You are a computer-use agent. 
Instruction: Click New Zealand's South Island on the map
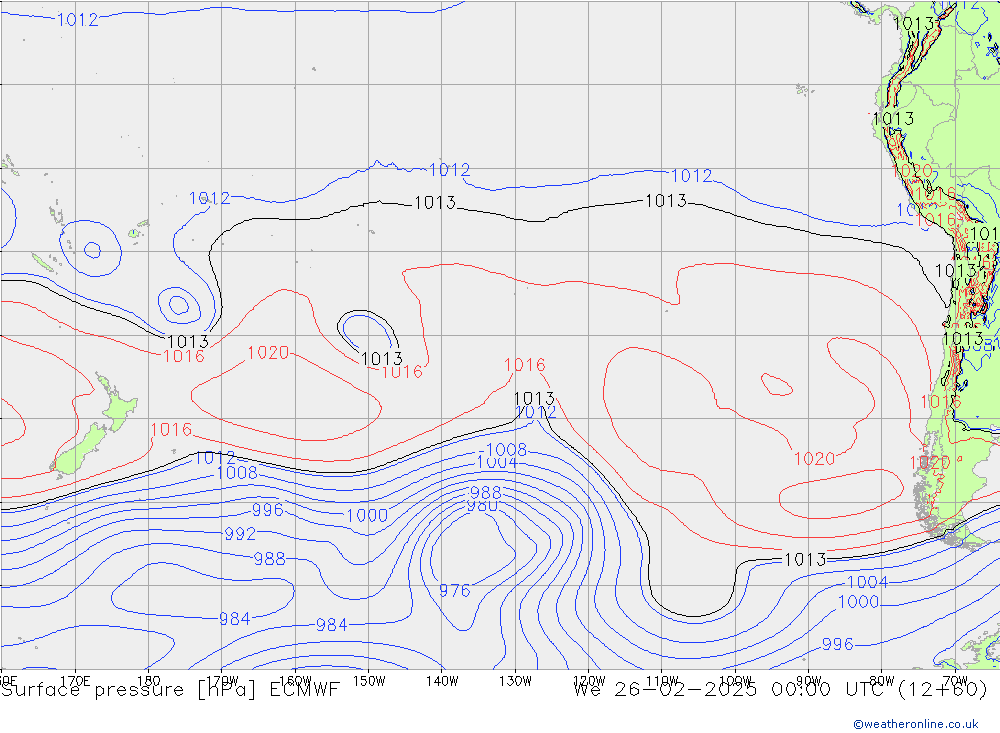click(78, 450)
